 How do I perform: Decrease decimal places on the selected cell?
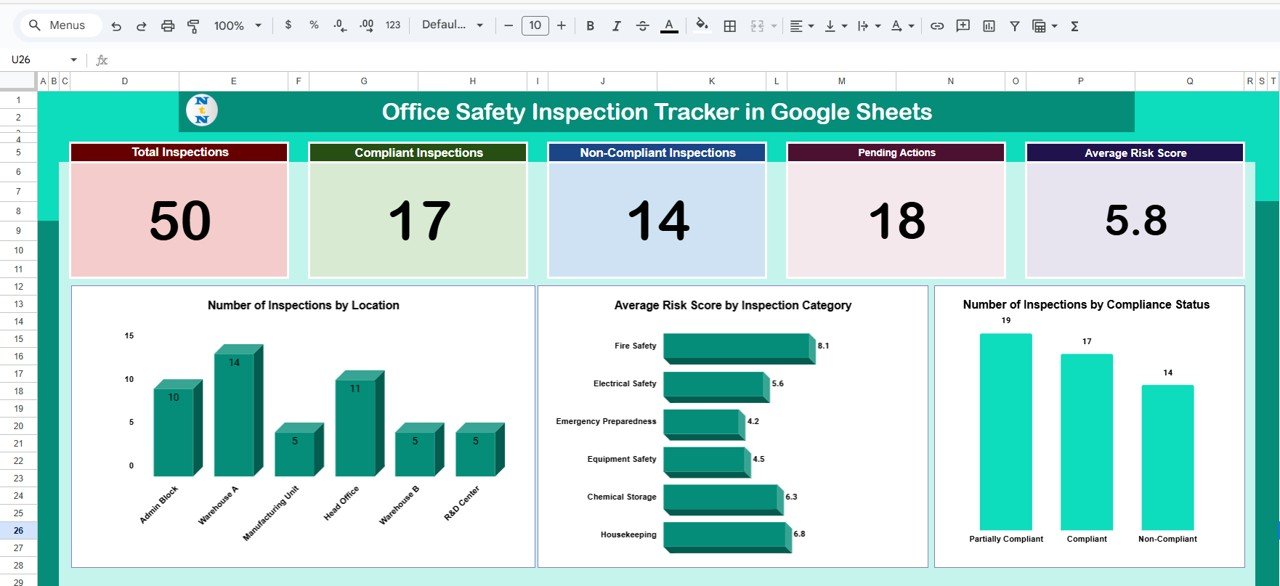pos(340,25)
